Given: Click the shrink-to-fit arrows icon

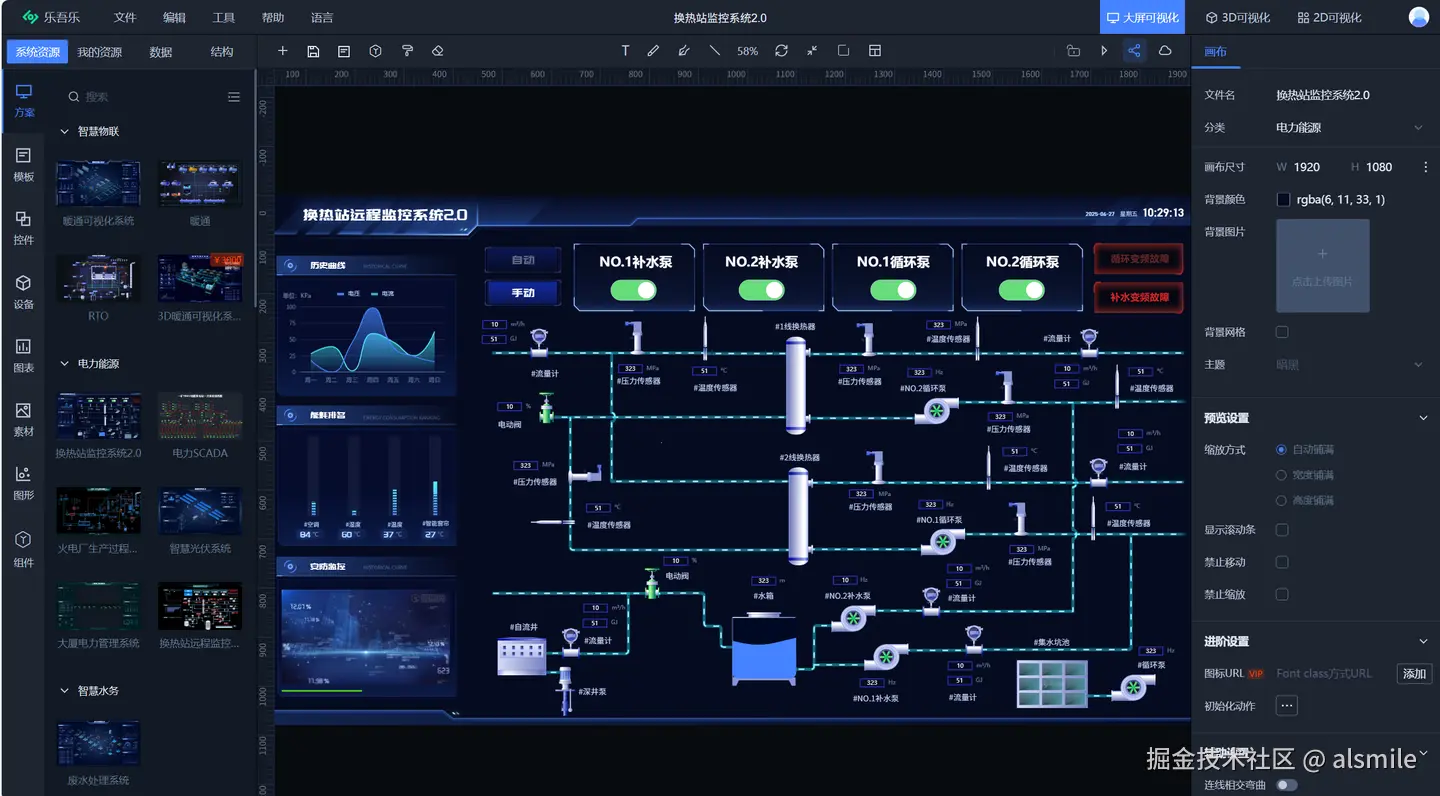Looking at the screenshot, I should point(812,51).
